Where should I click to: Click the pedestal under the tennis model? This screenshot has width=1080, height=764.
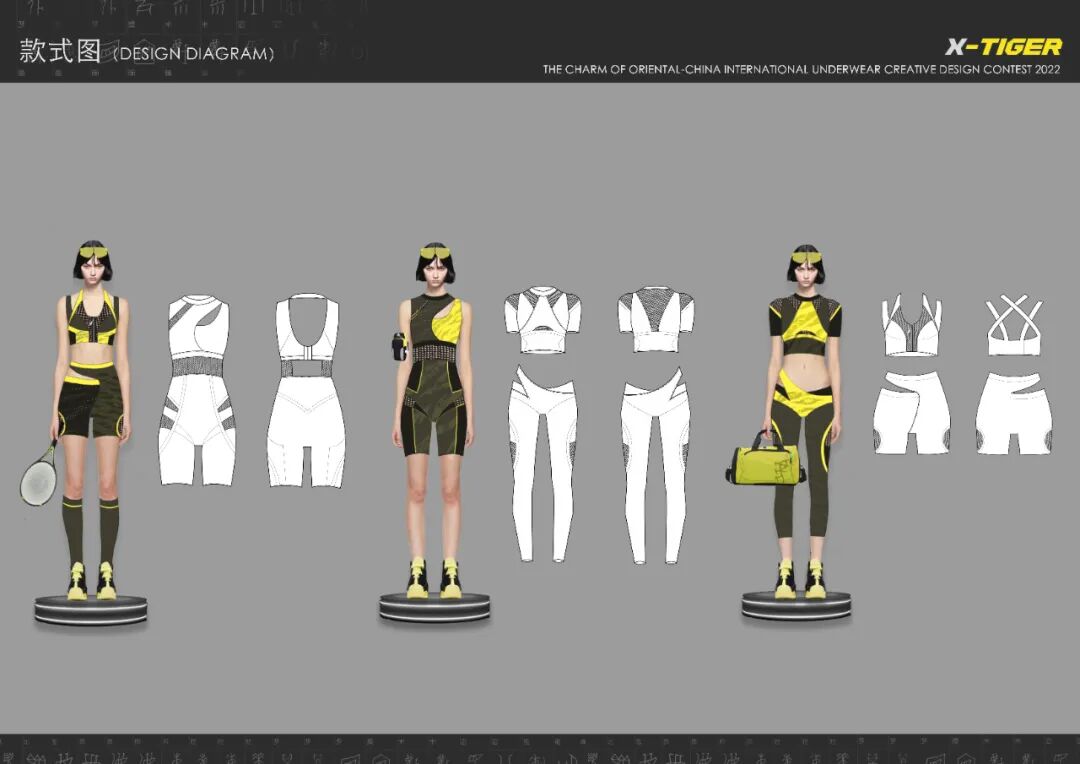pyautogui.click(x=91, y=610)
